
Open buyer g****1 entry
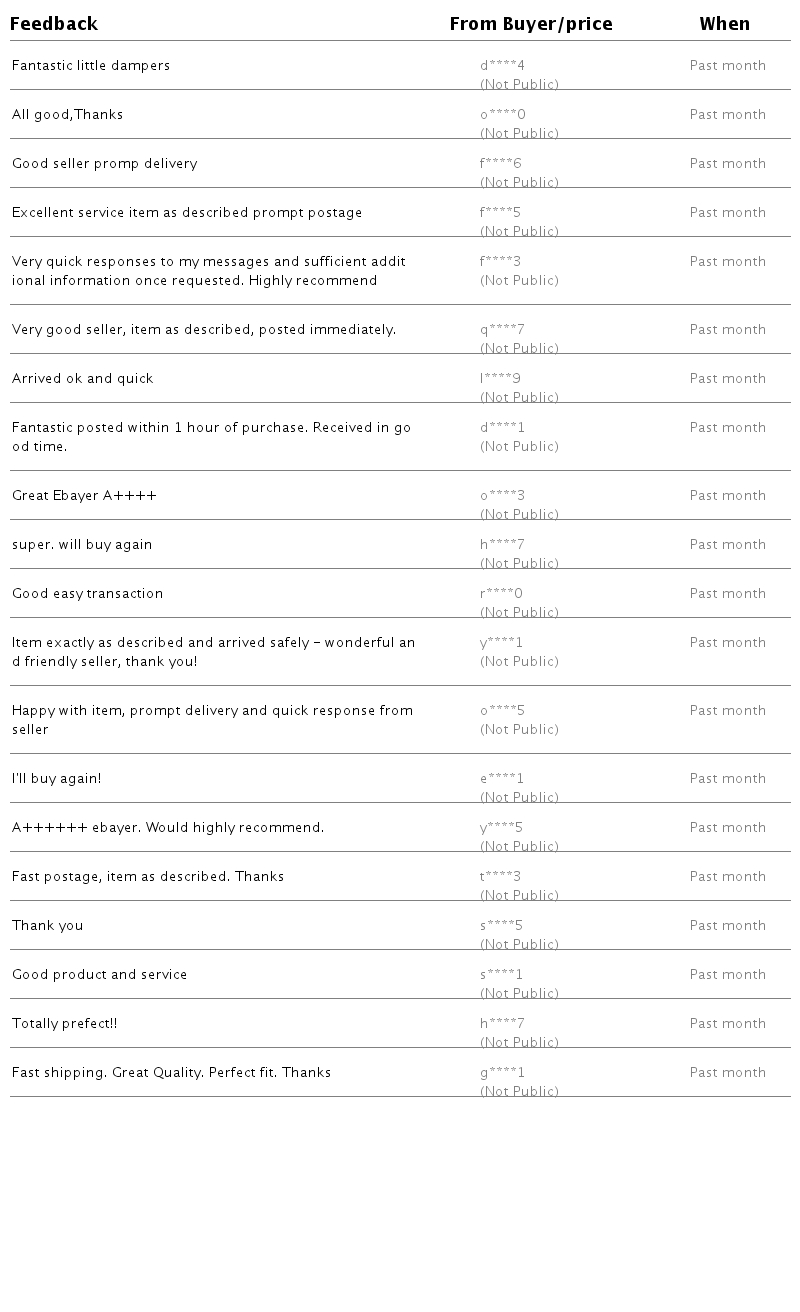click(x=502, y=1073)
